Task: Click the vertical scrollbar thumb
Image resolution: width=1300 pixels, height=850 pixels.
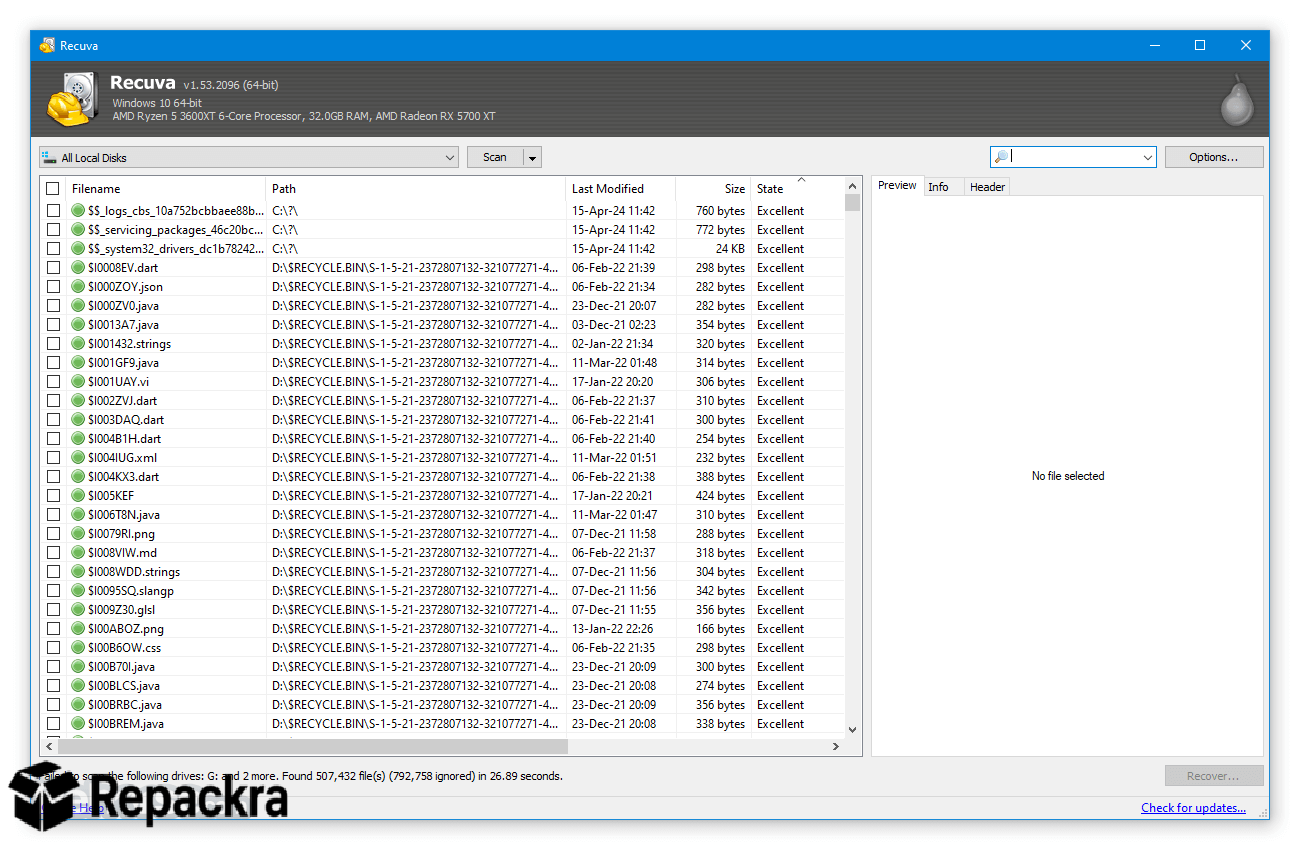Action: coord(853,203)
